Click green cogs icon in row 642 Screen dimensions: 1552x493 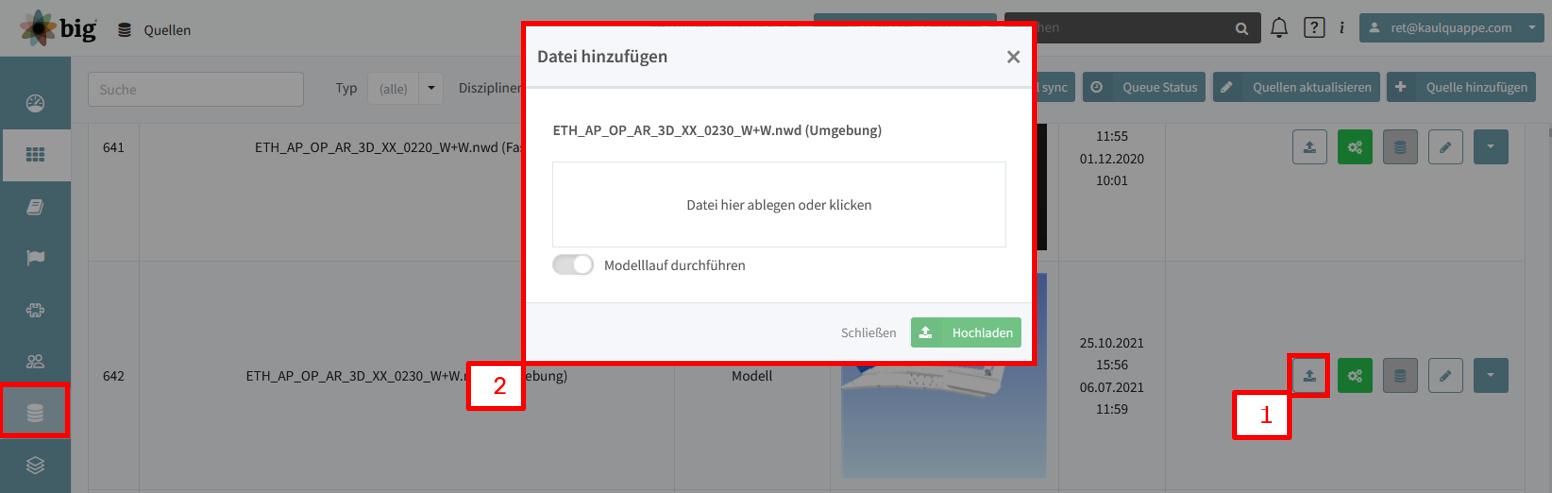coord(1355,376)
